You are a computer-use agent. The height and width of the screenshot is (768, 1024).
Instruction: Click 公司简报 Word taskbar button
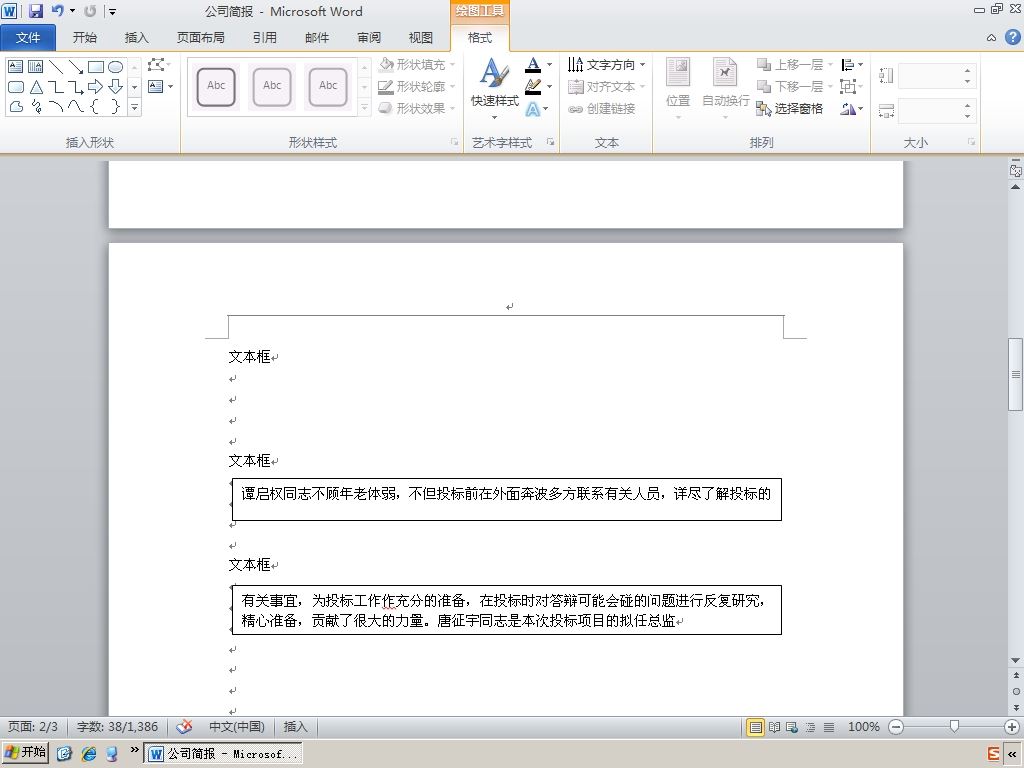click(223, 753)
